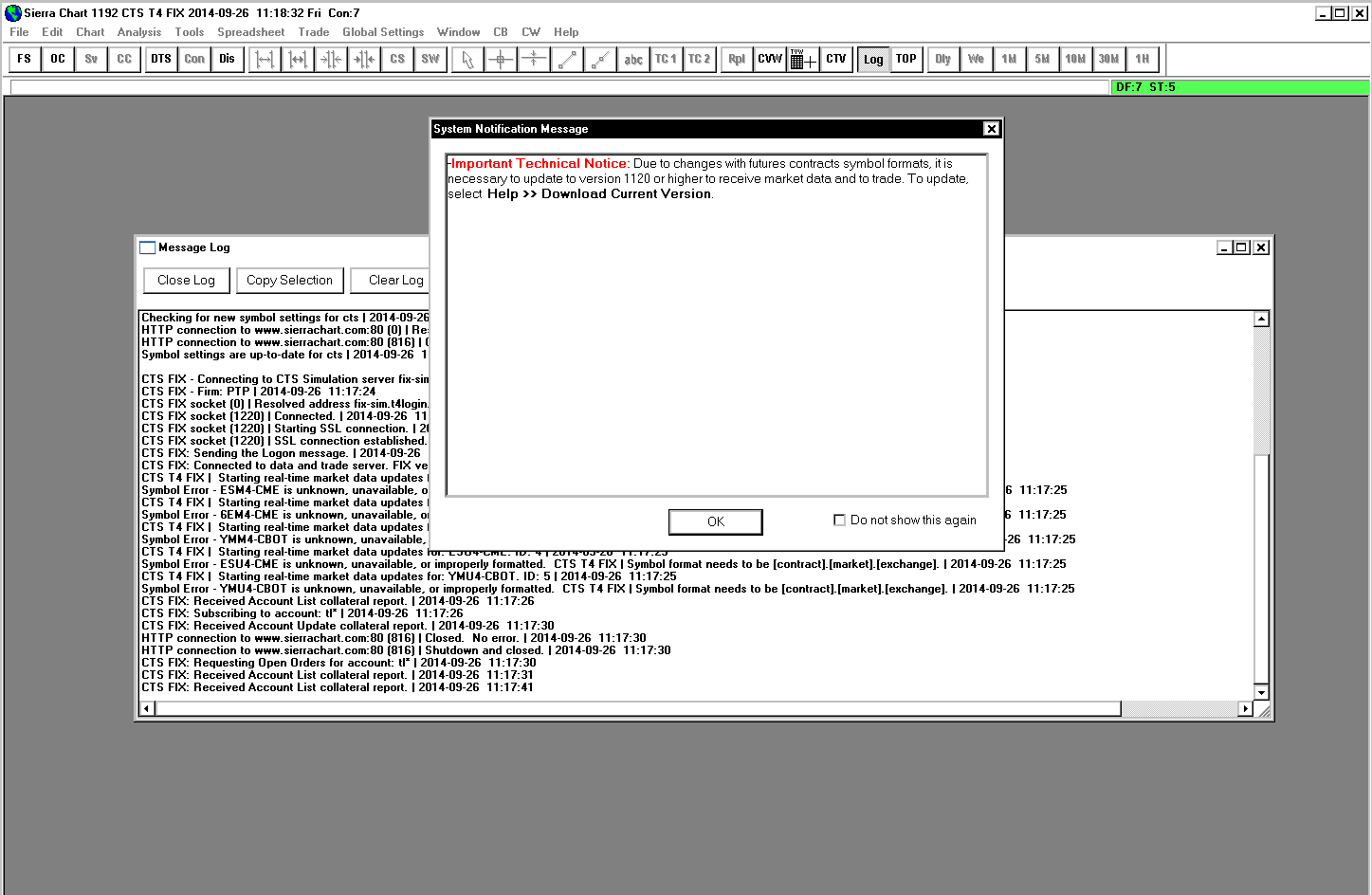The height and width of the screenshot is (895, 1372).
Task: Click the grid-with-plus icon after CVW
Action: 803,59
